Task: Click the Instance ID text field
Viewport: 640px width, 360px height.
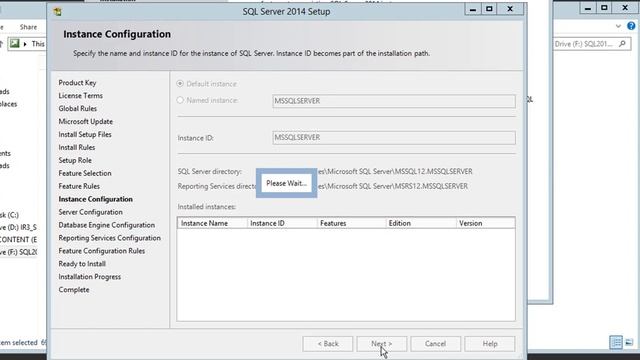Action: coord(393,138)
